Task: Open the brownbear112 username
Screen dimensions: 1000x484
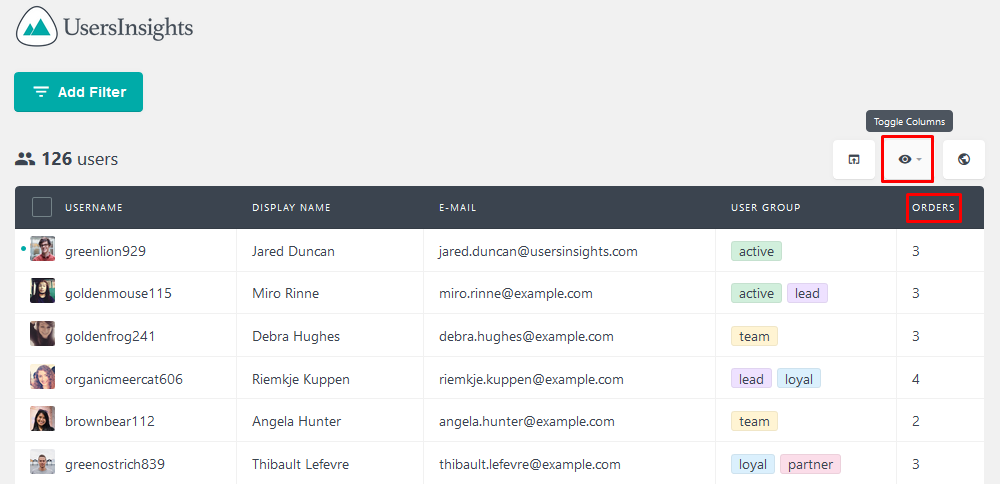Action: [110, 422]
